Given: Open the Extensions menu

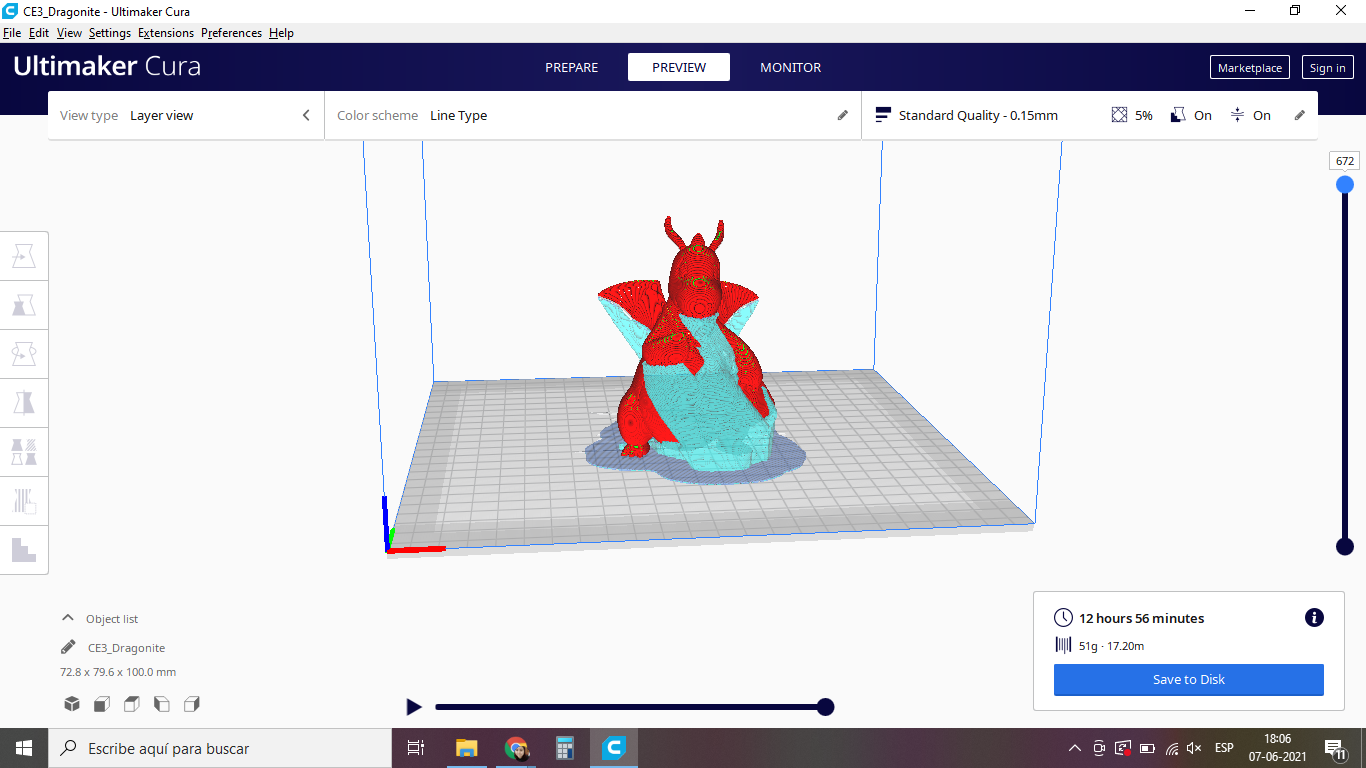Looking at the screenshot, I should tap(166, 33).
